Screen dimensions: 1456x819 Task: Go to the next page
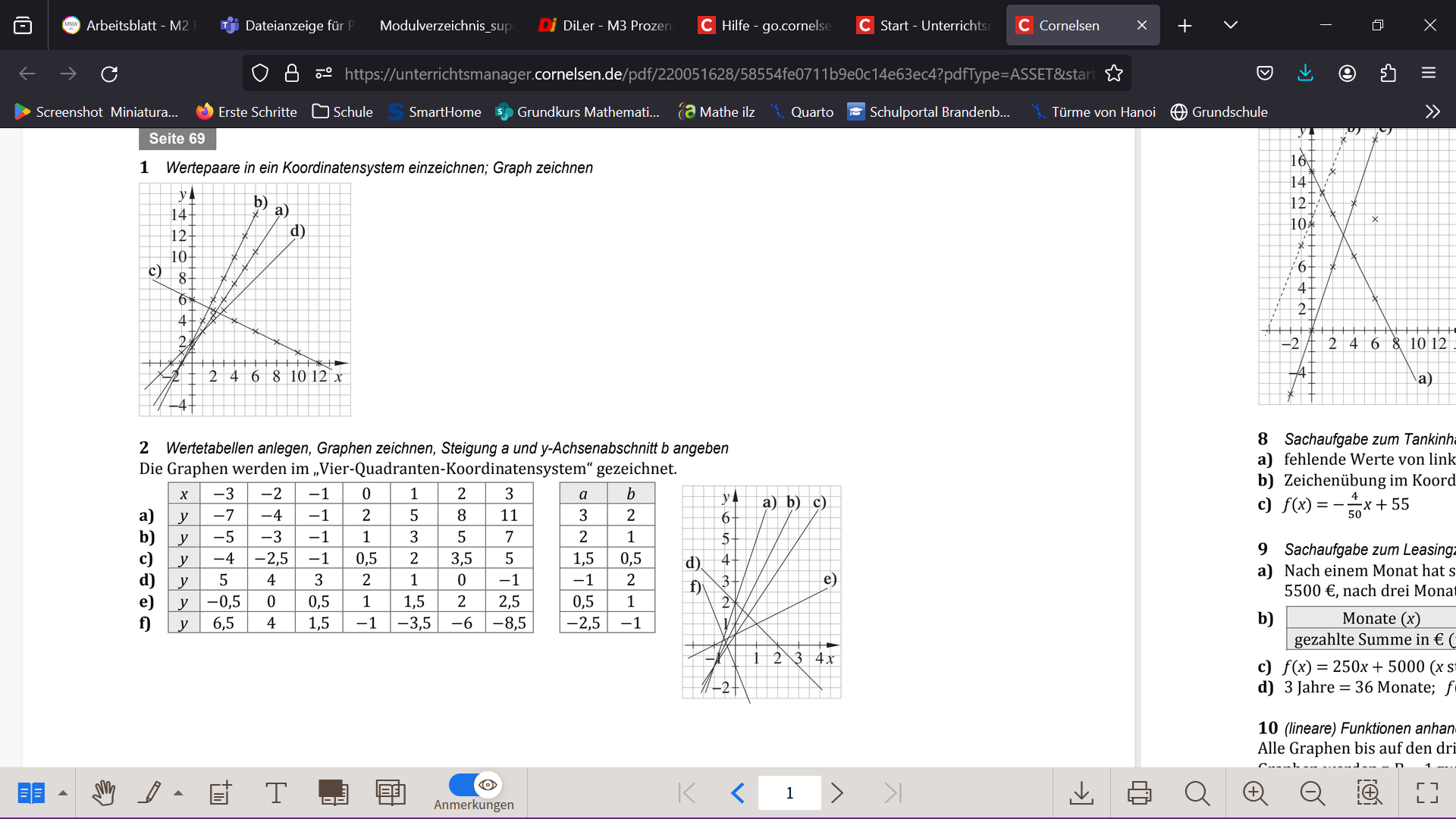pos(837,793)
